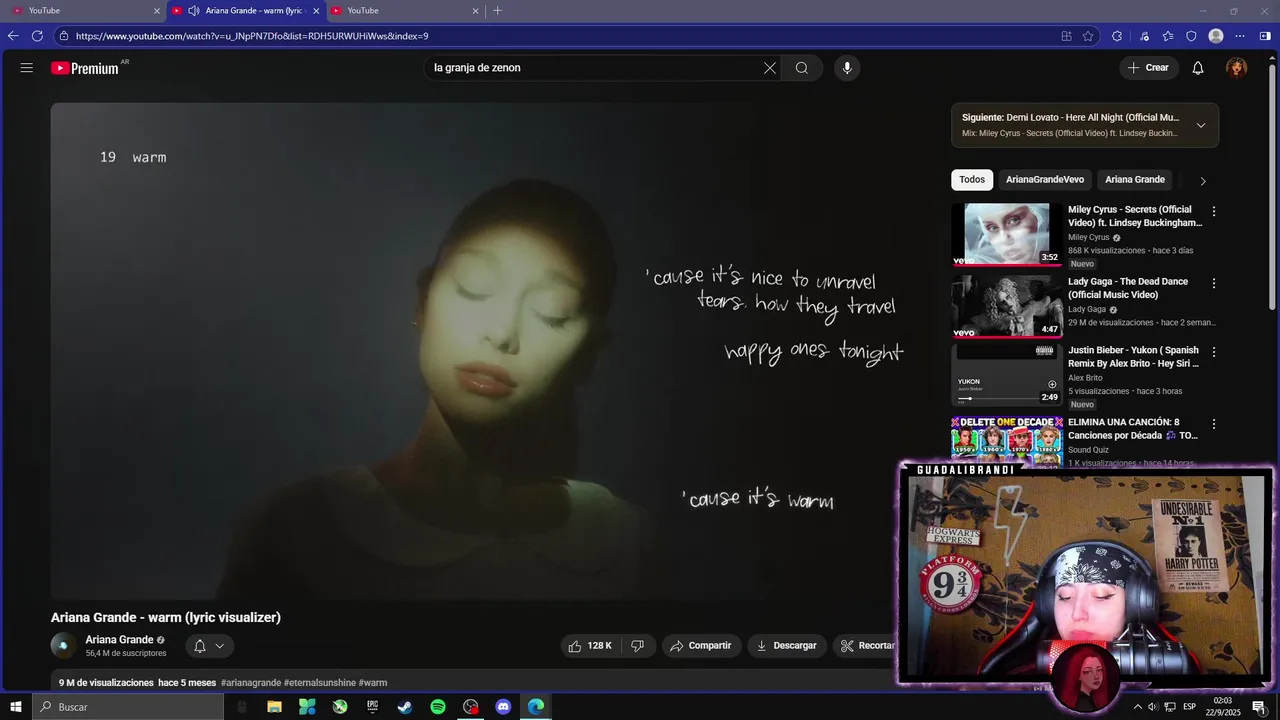This screenshot has height=720, width=1280.
Task: Dislike the video with thumbs-down
Action: [638, 646]
